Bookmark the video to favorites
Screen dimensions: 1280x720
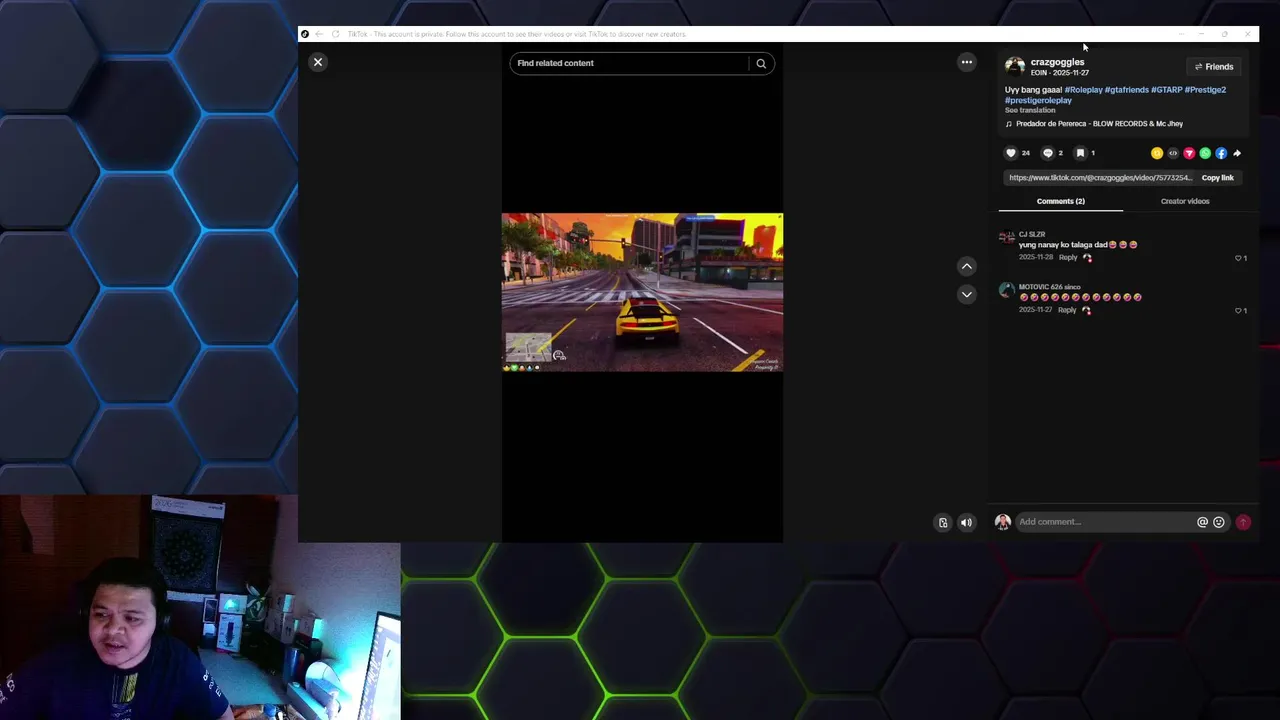(x=1080, y=153)
